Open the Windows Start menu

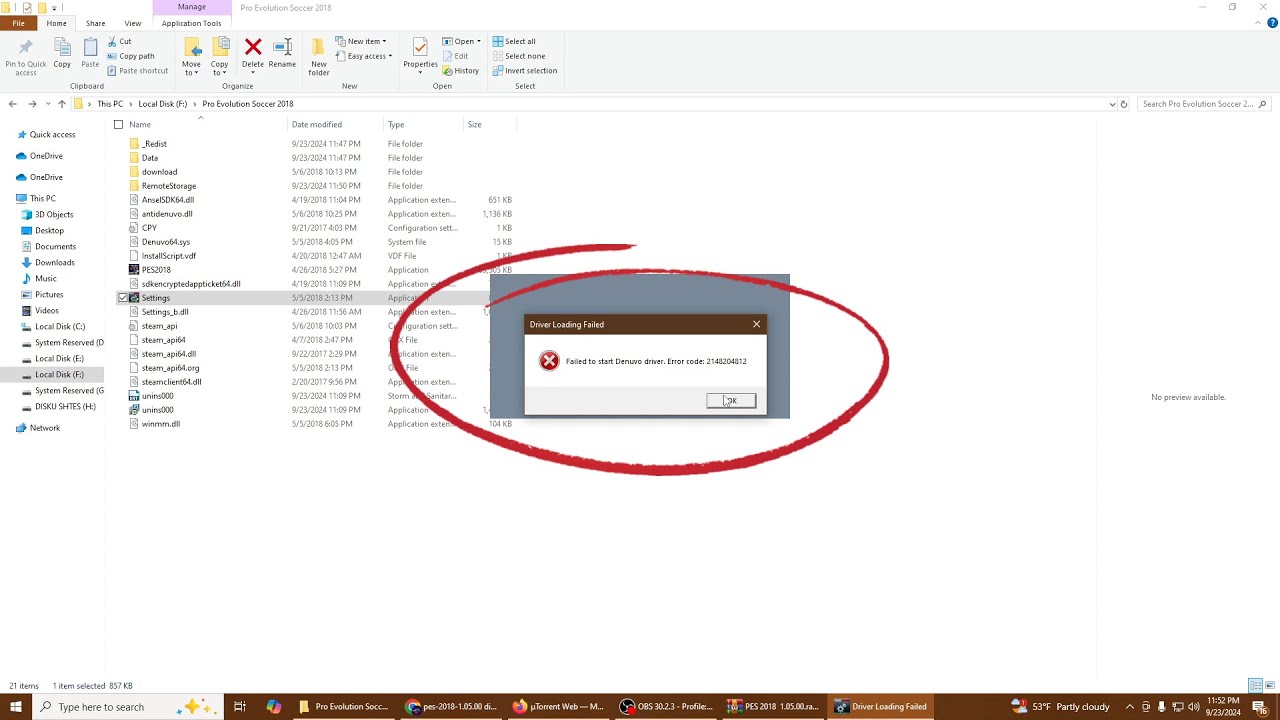pyautogui.click(x=15, y=707)
